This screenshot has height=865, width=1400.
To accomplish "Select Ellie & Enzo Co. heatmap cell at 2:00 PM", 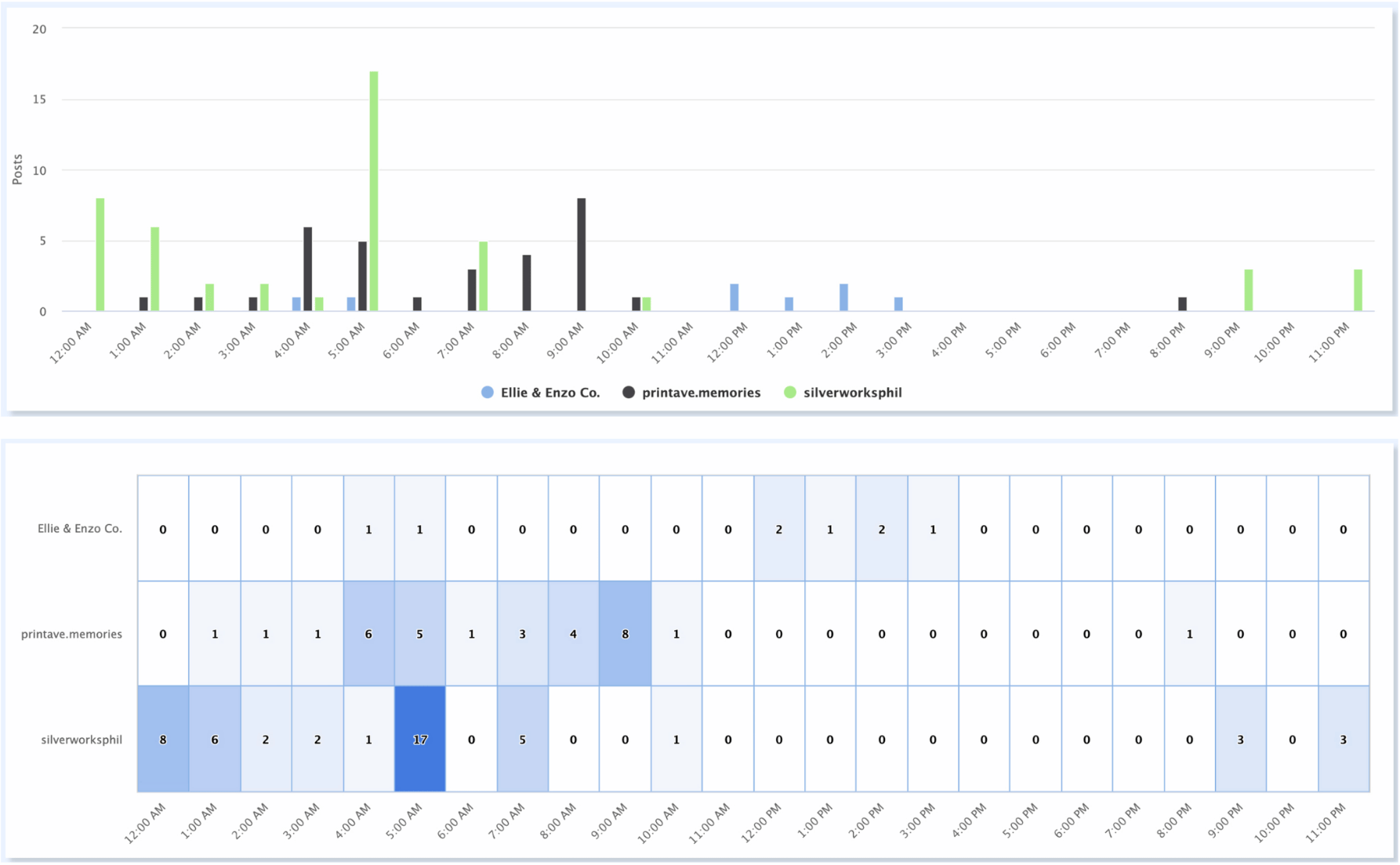I will point(882,529).
